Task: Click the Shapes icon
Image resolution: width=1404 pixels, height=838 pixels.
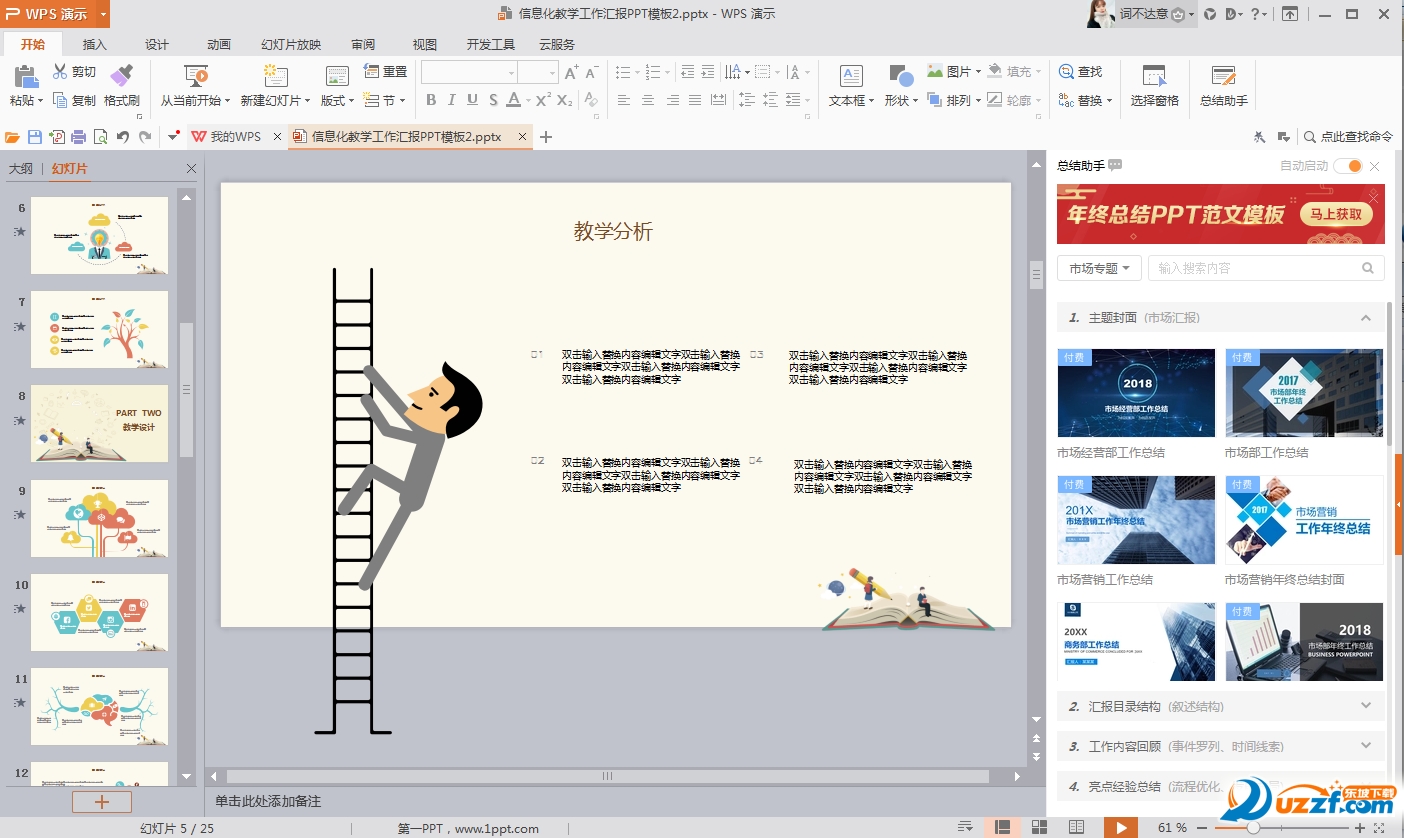Action: point(900,77)
